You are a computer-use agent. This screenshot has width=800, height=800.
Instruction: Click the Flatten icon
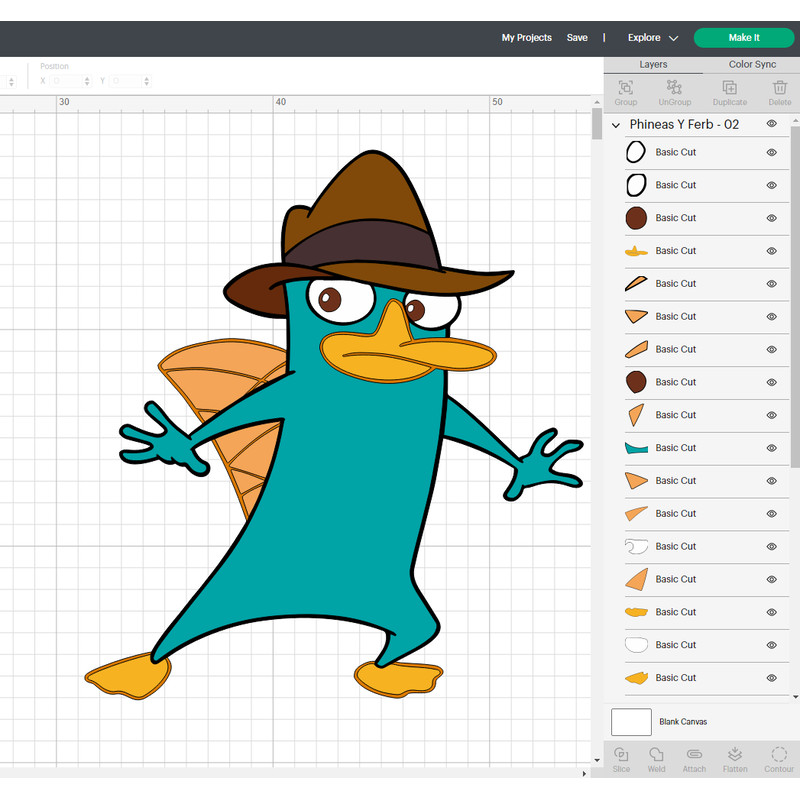pyautogui.click(x=735, y=758)
